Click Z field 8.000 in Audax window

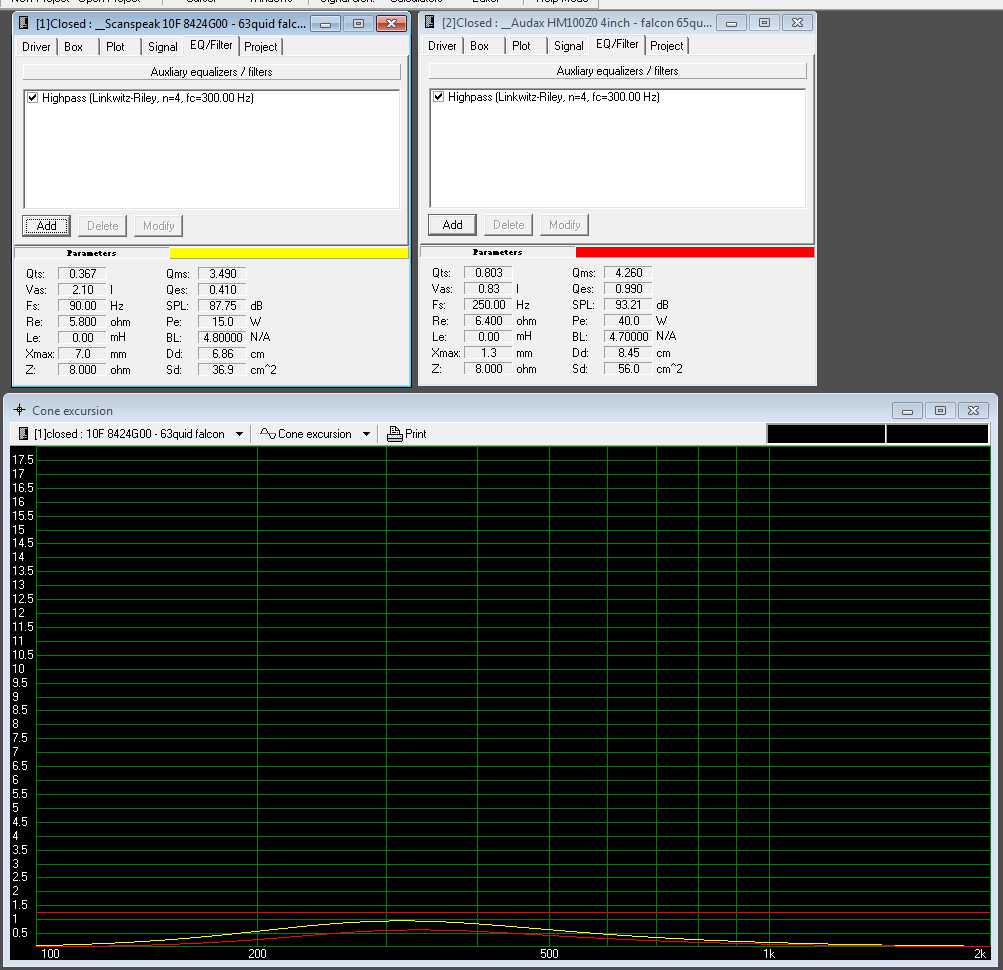pos(488,369)
